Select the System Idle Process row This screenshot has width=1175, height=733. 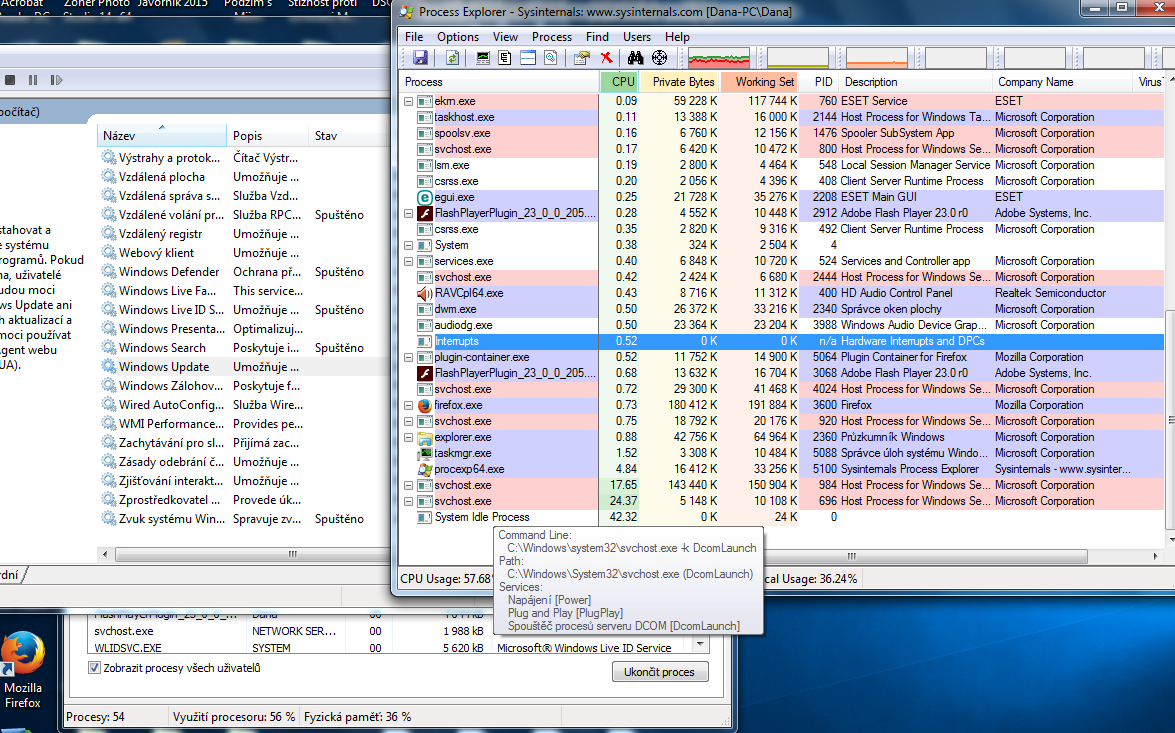[x=481, y=517]
